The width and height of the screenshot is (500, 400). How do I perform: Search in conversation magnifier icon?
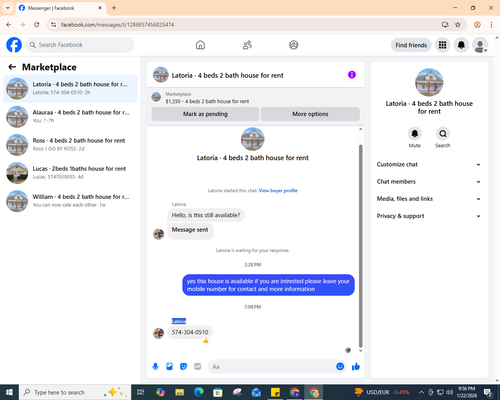[443, 134]
